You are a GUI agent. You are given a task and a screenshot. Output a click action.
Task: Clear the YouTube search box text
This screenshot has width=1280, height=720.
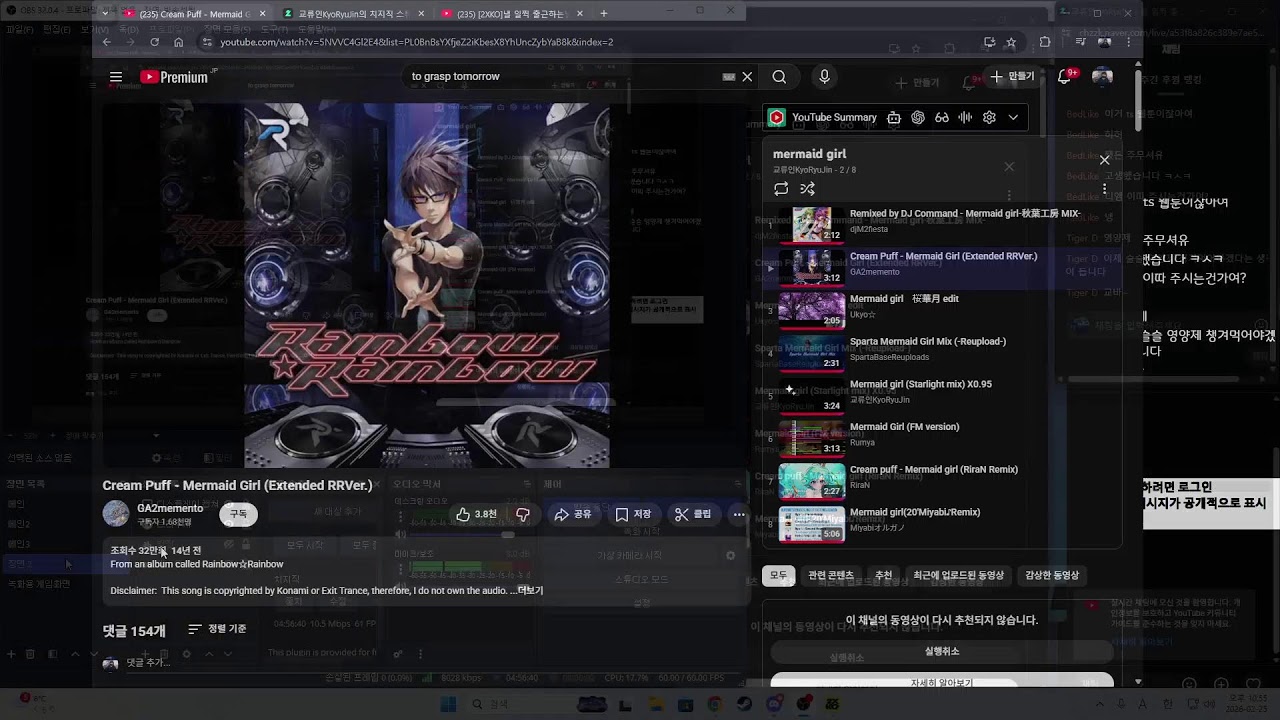(x=747, y=77)
